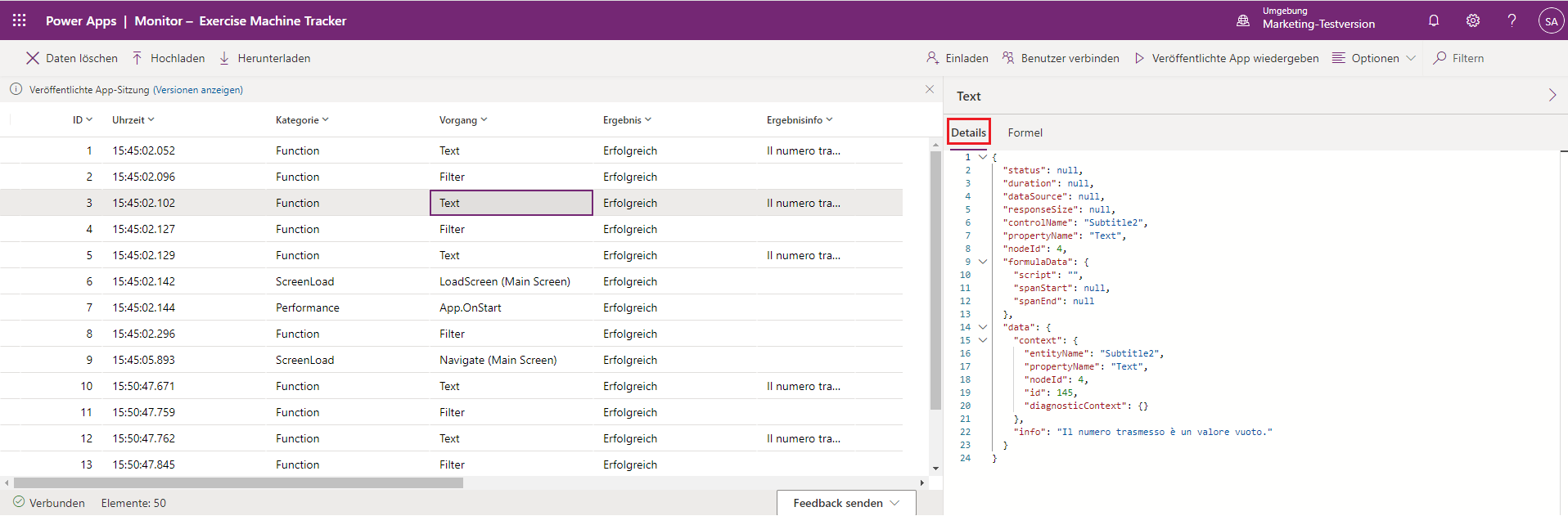Open the help question mark

(1512, 20)
